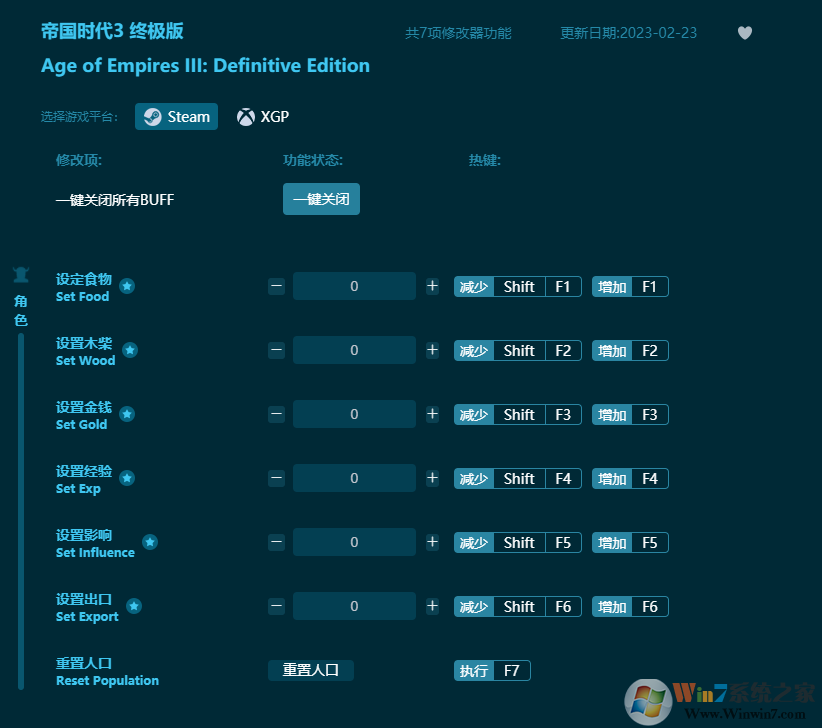The width and height of the screenshot is (822, 728).
Task: Decrease Set Food value with minus button
Action: pyautogui.click(x=276, y=286)
